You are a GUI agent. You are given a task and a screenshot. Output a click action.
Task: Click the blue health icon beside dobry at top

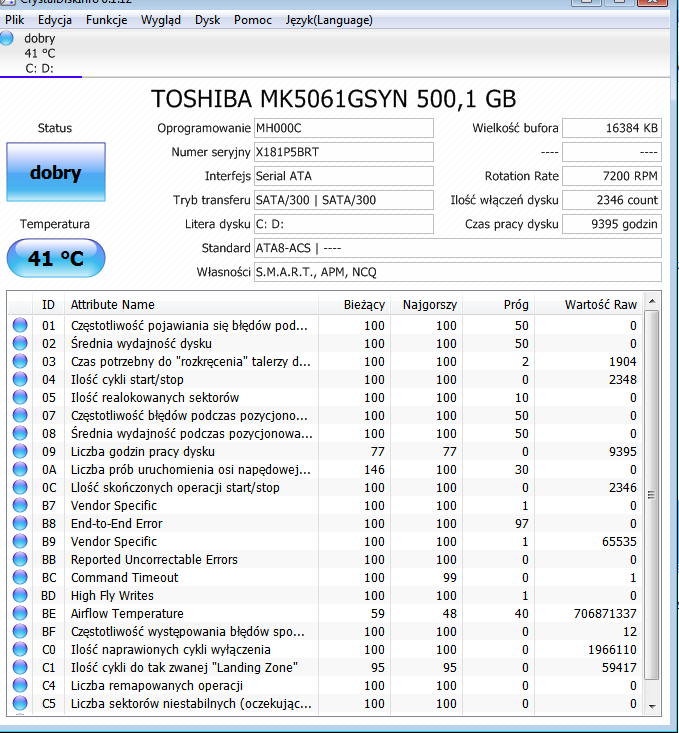7,38
